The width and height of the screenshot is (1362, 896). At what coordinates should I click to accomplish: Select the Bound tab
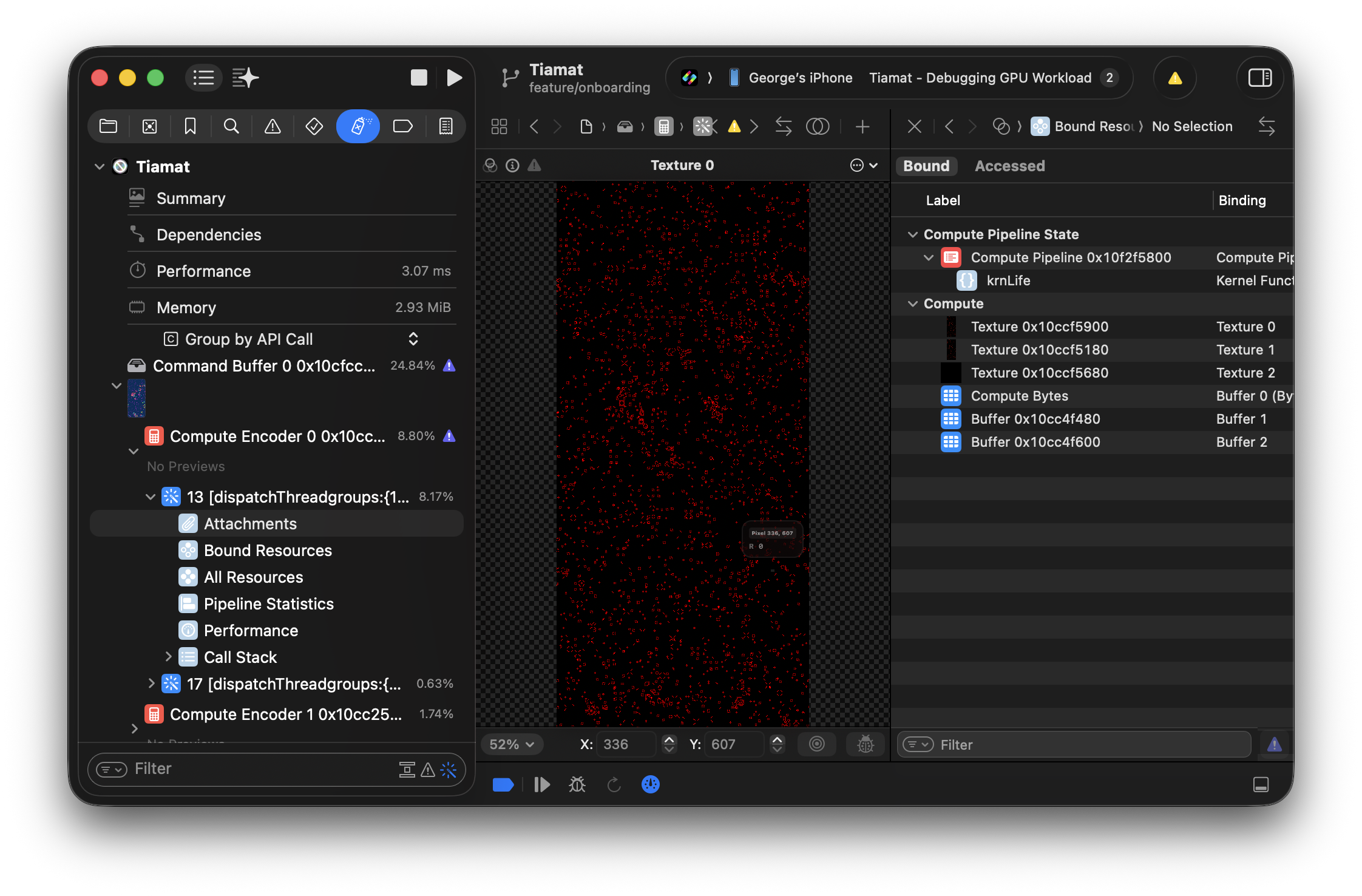click(926, 166)
